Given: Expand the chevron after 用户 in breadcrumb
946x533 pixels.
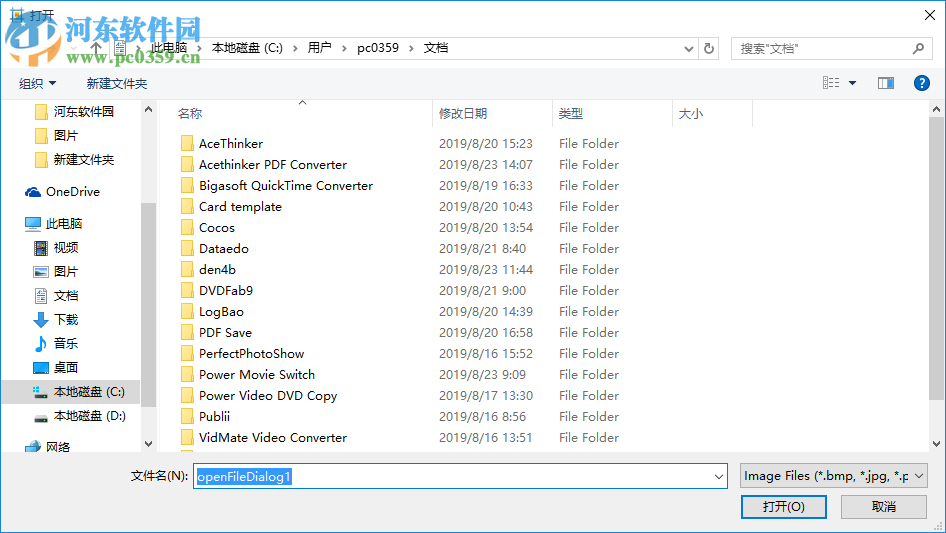Looking at the screenshot, I should 344,48.
